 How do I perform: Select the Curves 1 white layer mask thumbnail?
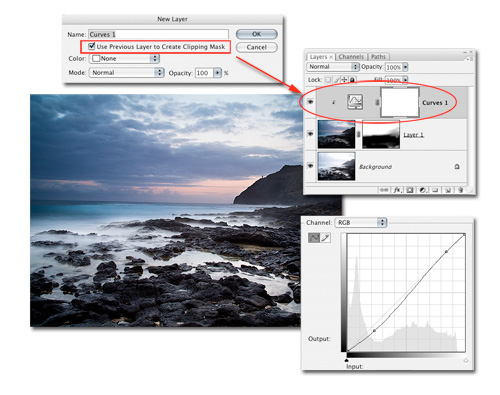tap(400, 102)
